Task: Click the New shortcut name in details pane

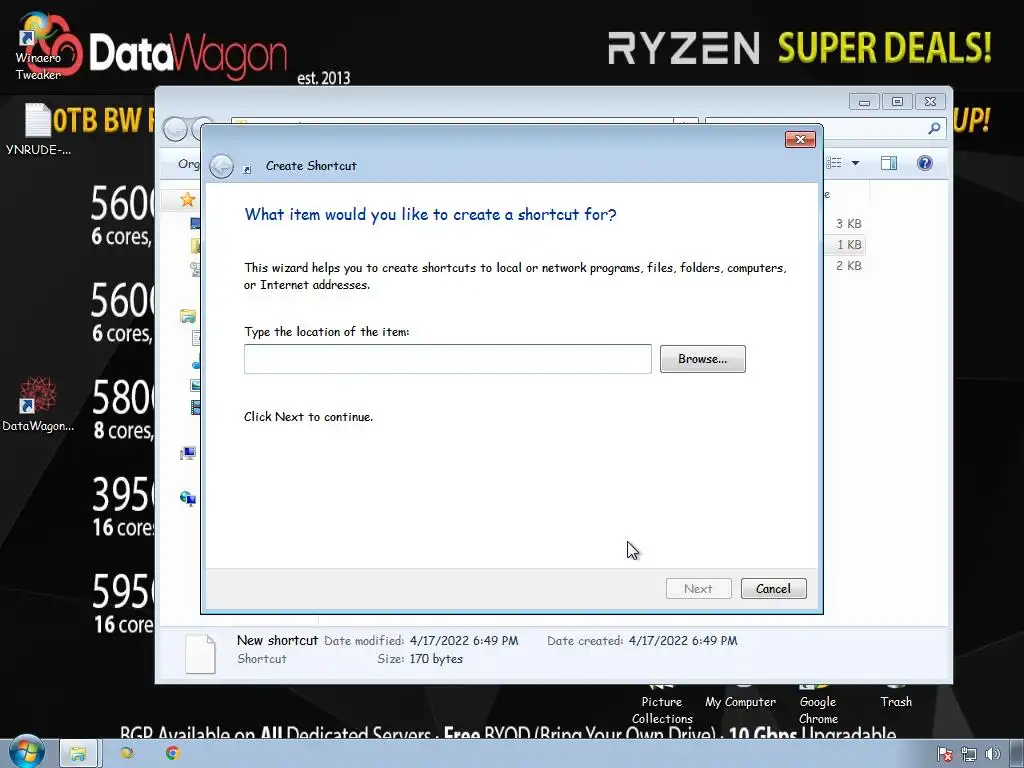Action: click(x=277, y=641)
